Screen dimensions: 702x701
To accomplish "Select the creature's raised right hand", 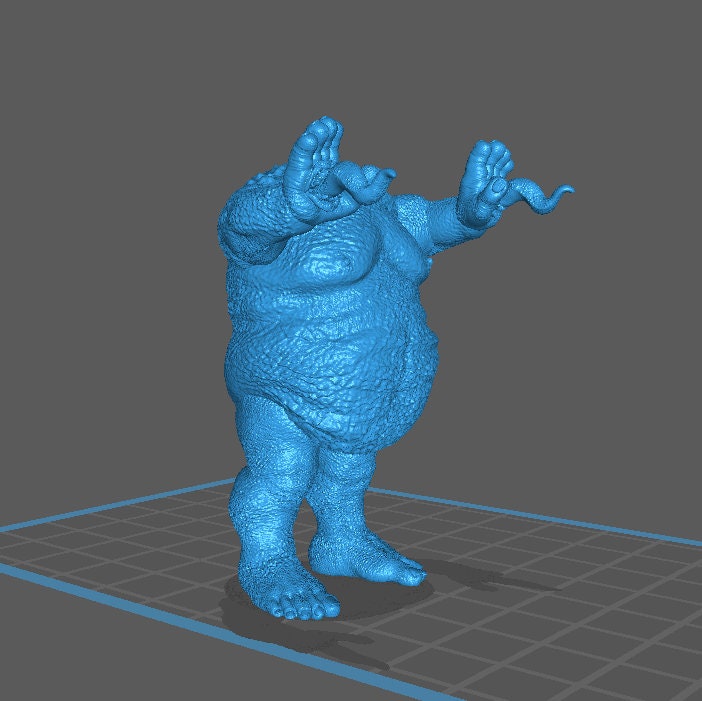I will [486, 180].
